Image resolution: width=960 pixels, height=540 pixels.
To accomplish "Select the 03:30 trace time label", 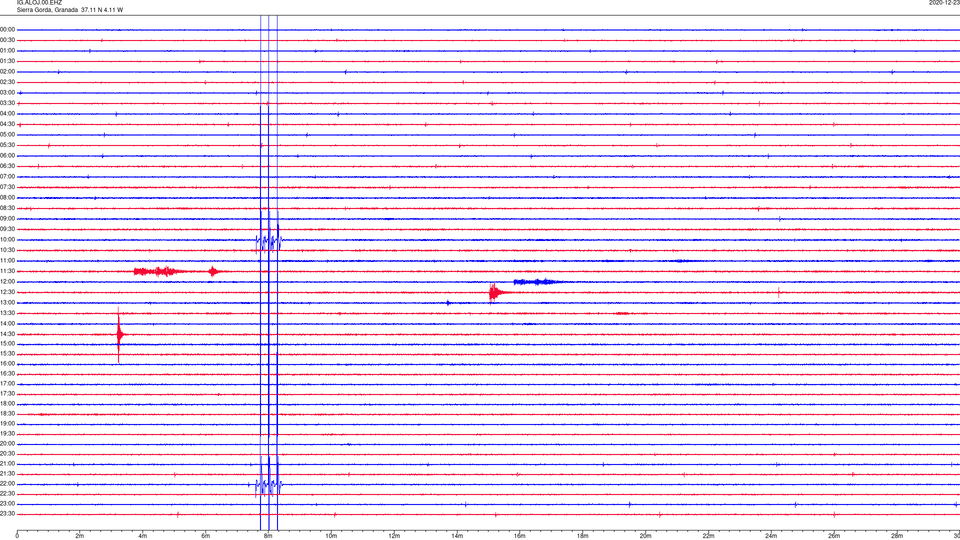I will (x=8, y=103).
